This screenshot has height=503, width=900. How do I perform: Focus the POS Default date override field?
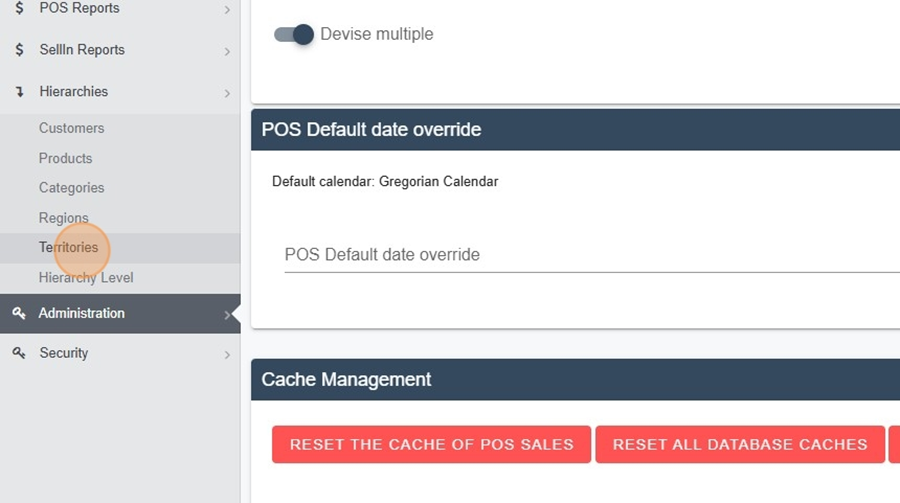pyautogui.click(x=592, y=255)
